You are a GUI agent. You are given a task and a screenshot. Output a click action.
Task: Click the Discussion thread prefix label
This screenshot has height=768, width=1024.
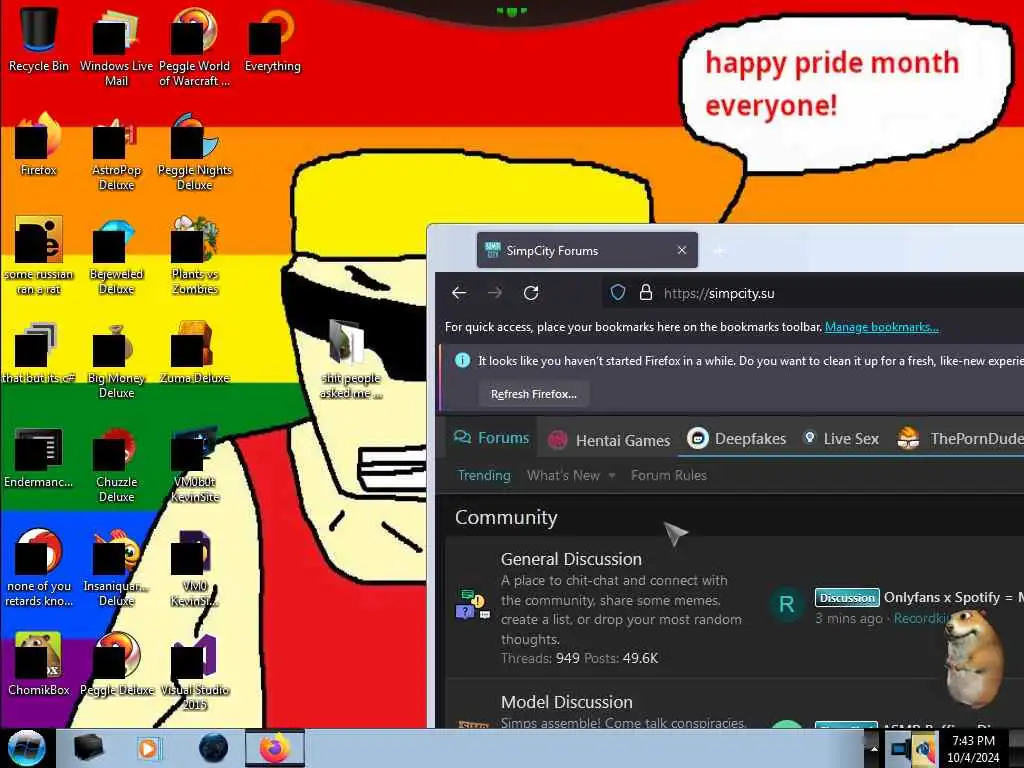pos(847,598)
